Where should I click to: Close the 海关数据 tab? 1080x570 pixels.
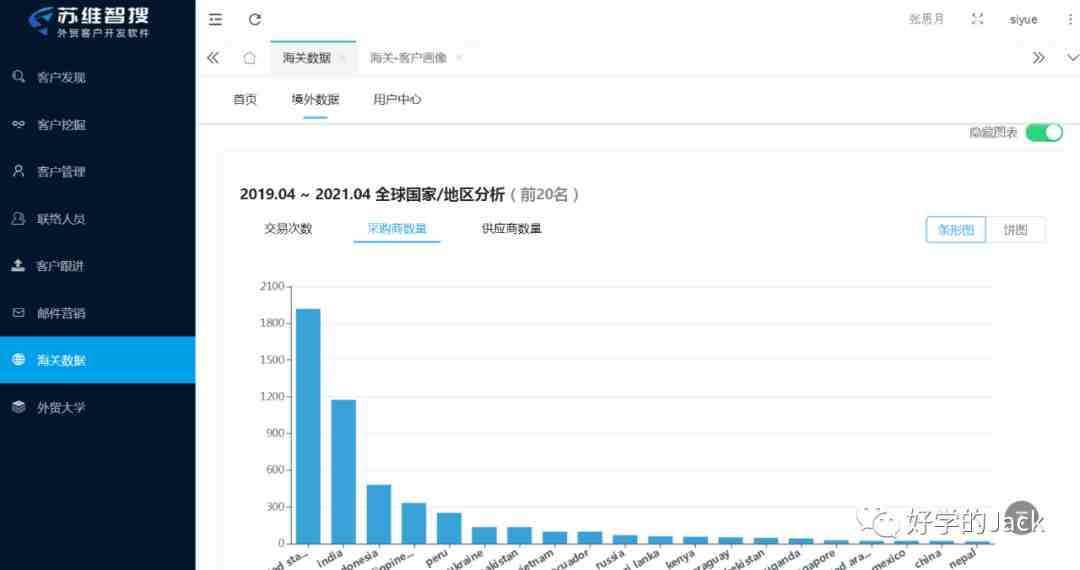tap(342, 58)
